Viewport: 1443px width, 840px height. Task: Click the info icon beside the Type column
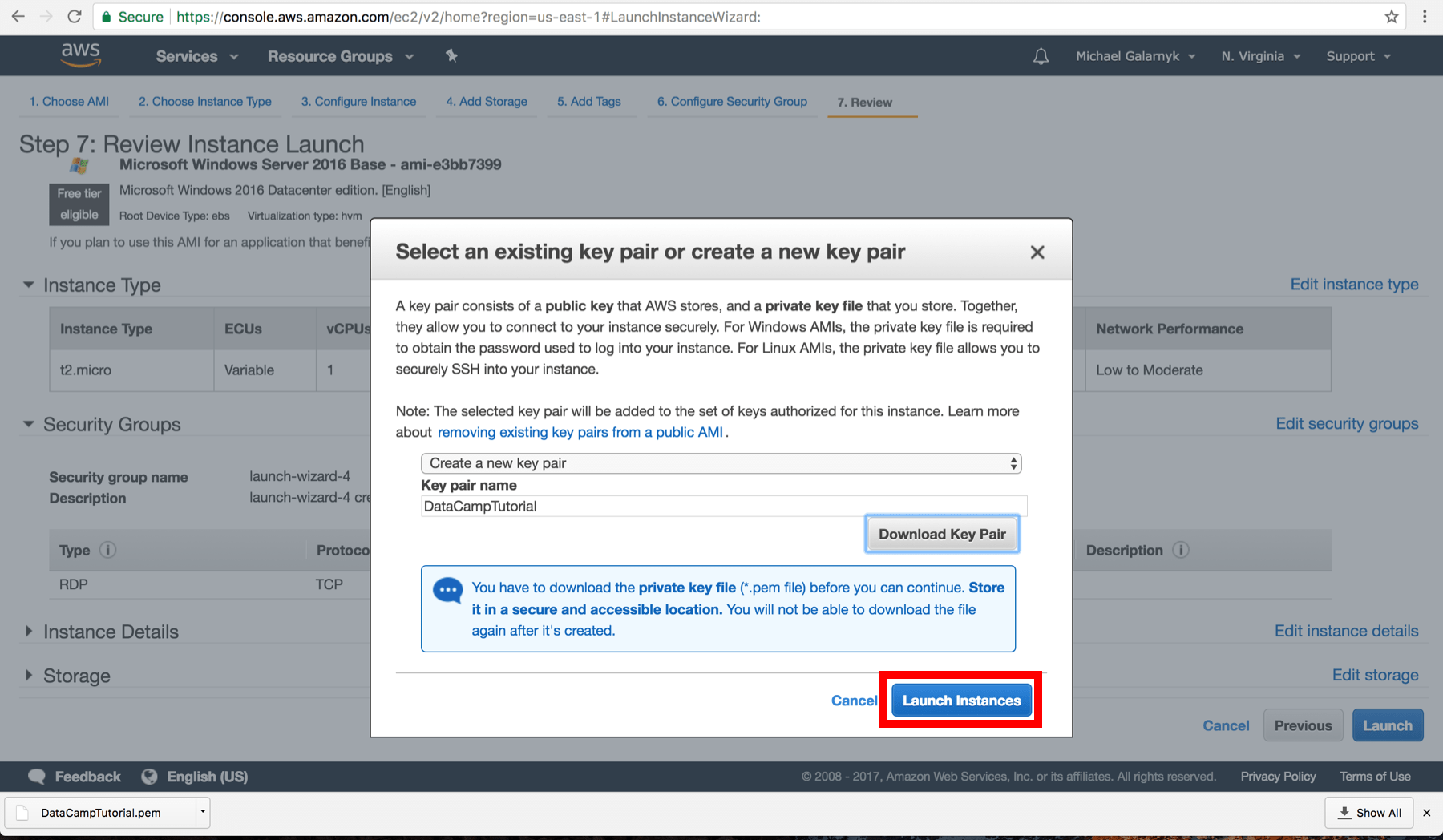click(107, 550)
